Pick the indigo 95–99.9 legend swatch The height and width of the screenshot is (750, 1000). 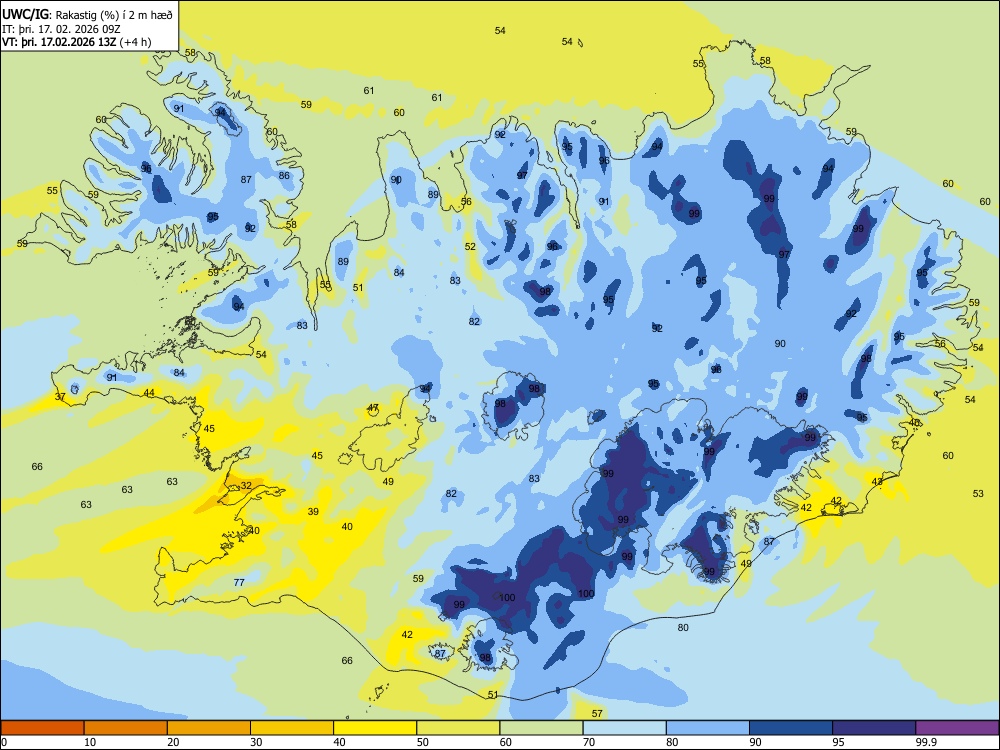pos(874,728)
